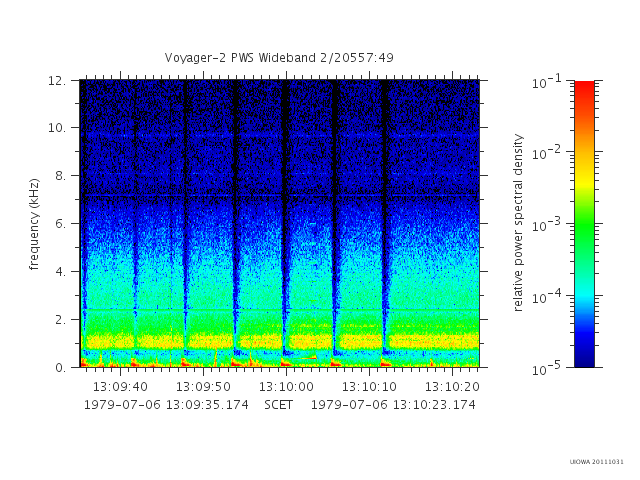Click the end time "1979-07-06 13:10:23.174"

(393, 405)
